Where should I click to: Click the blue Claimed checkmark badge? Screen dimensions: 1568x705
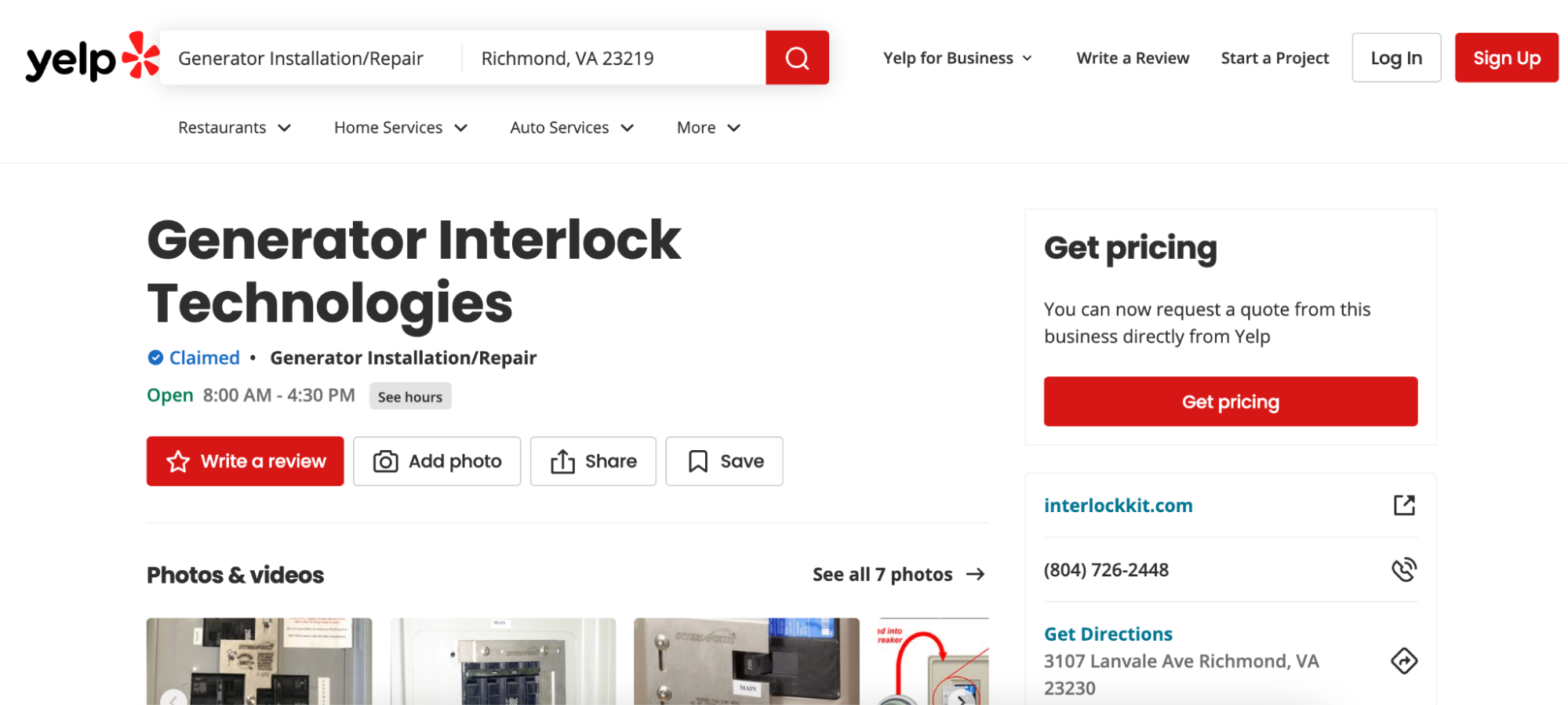pyautogui.click(x=155, y=358)
